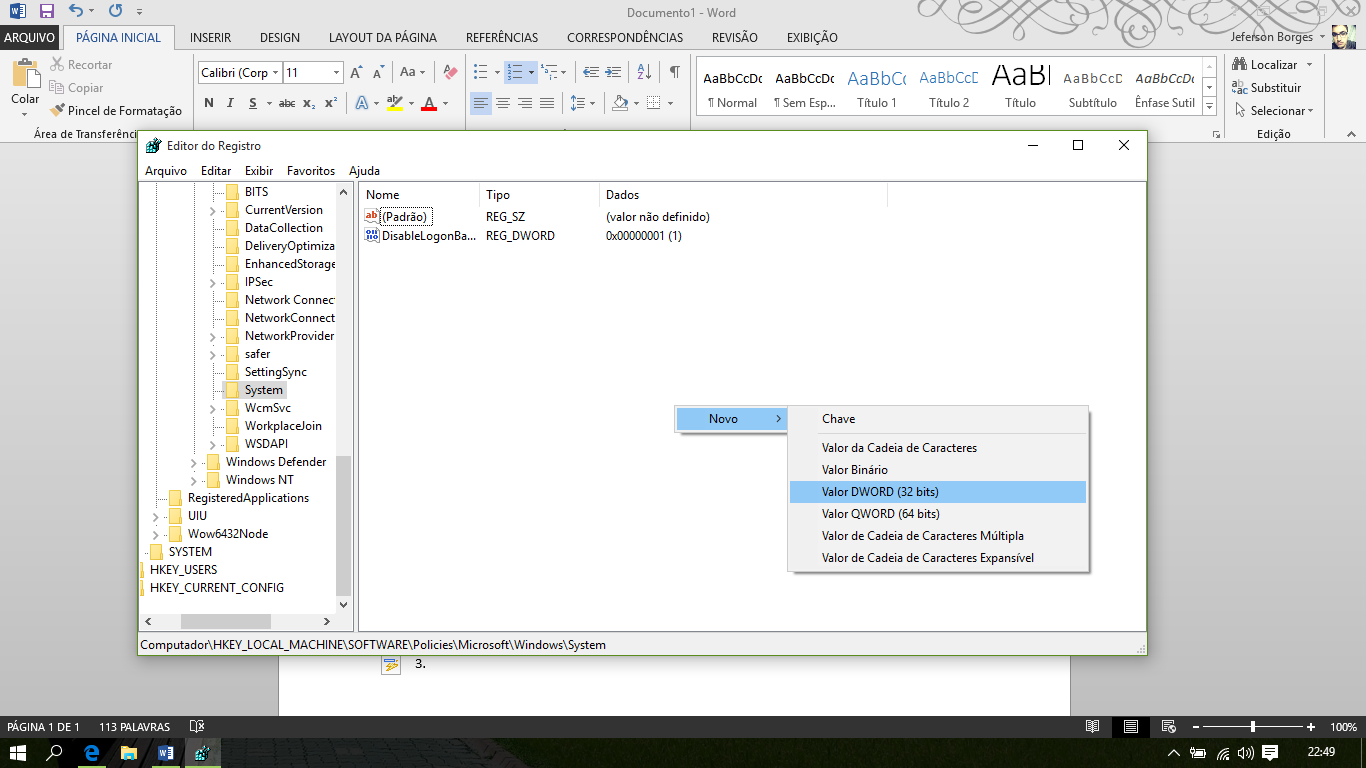
Task: Select Valor DWORD (32 bits) menu item
Action: click(x=937, y=492)
